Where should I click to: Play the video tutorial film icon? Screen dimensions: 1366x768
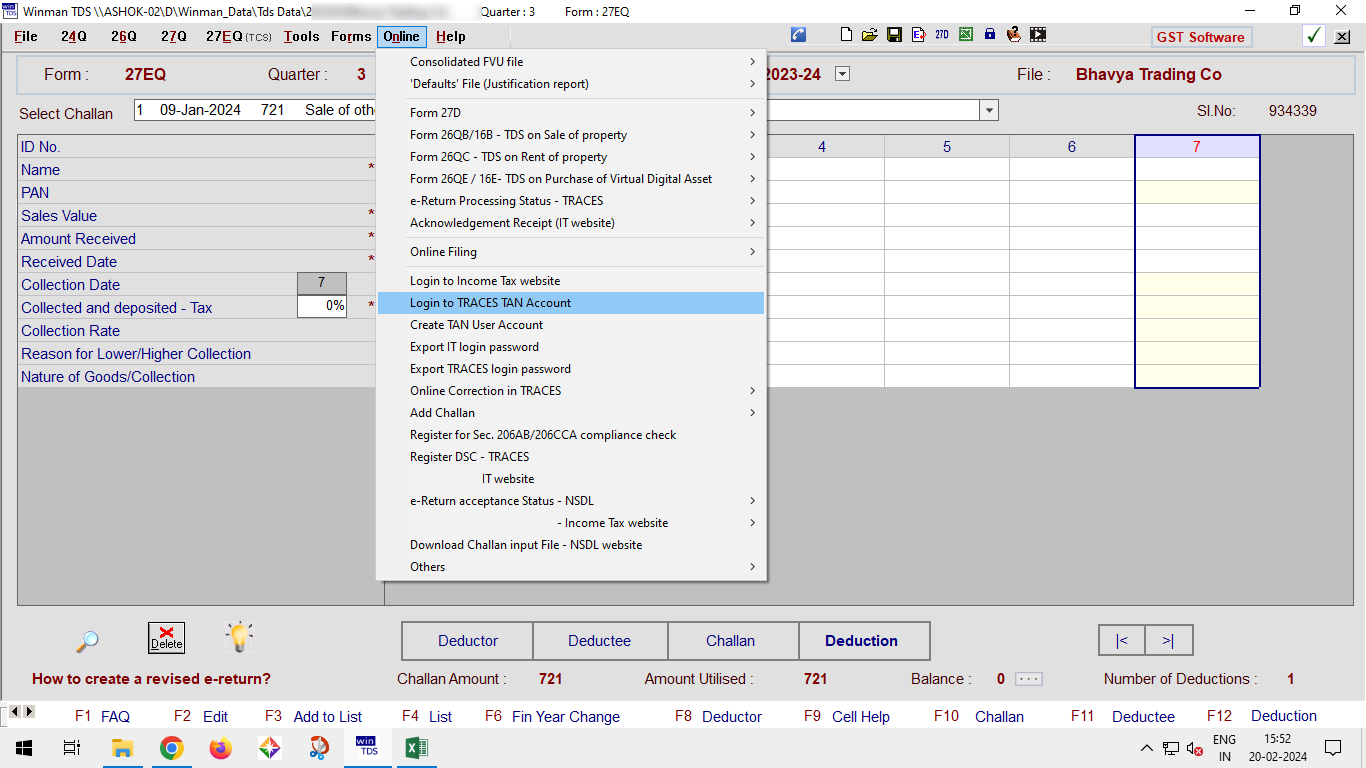point(1038,35)
